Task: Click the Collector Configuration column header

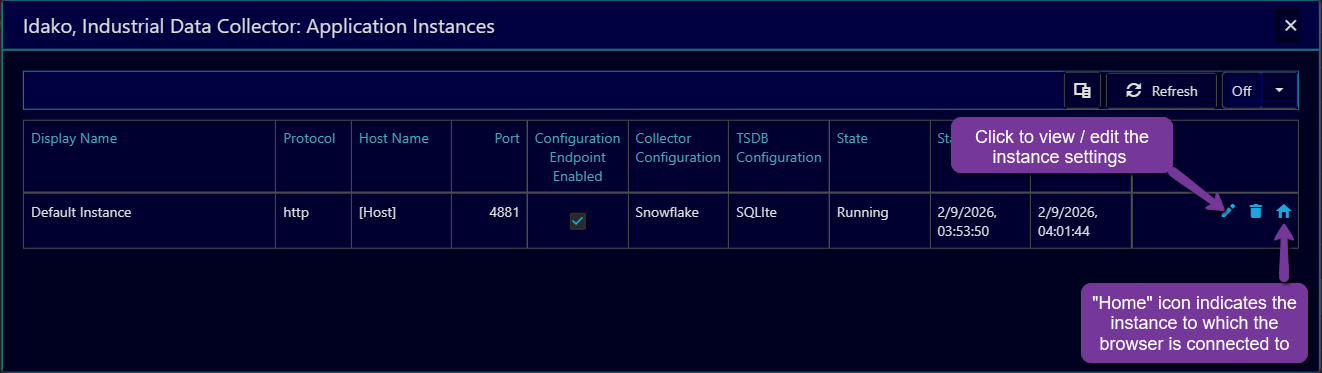Action: tap(678, 148)
